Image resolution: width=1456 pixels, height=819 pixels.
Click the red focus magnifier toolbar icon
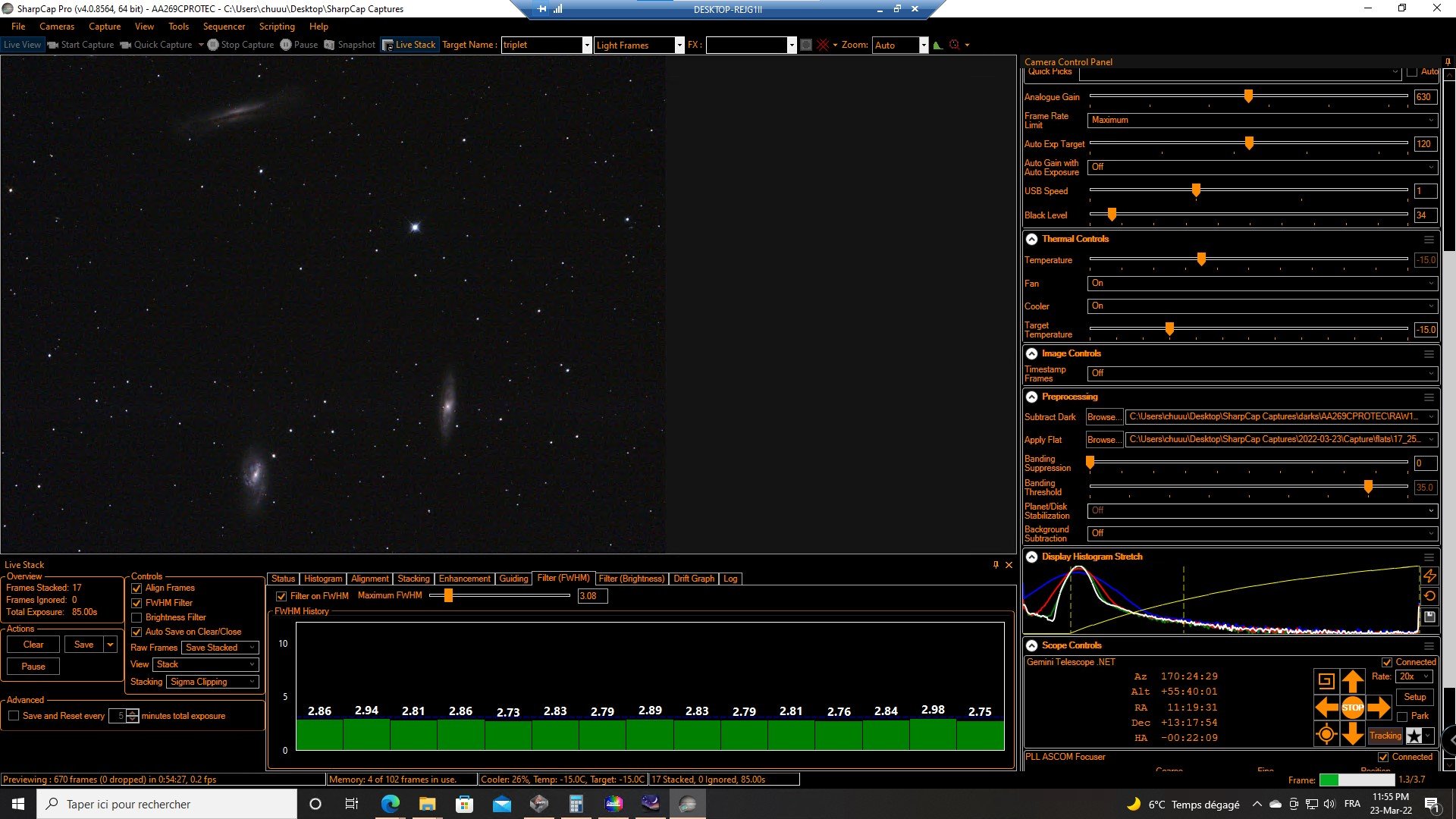(x=955, y=45)
